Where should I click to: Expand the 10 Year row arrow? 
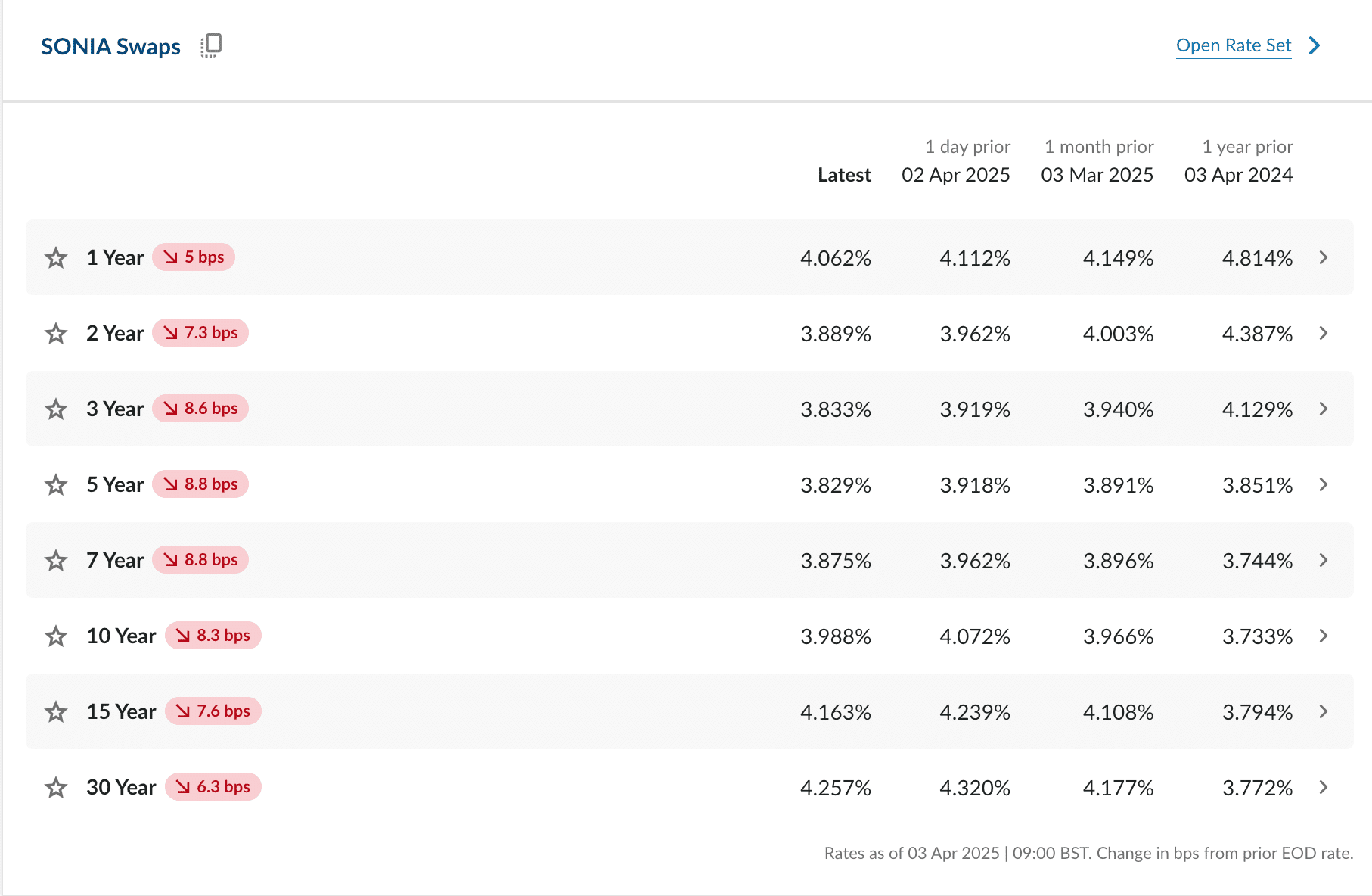(x=1324, y=636)
